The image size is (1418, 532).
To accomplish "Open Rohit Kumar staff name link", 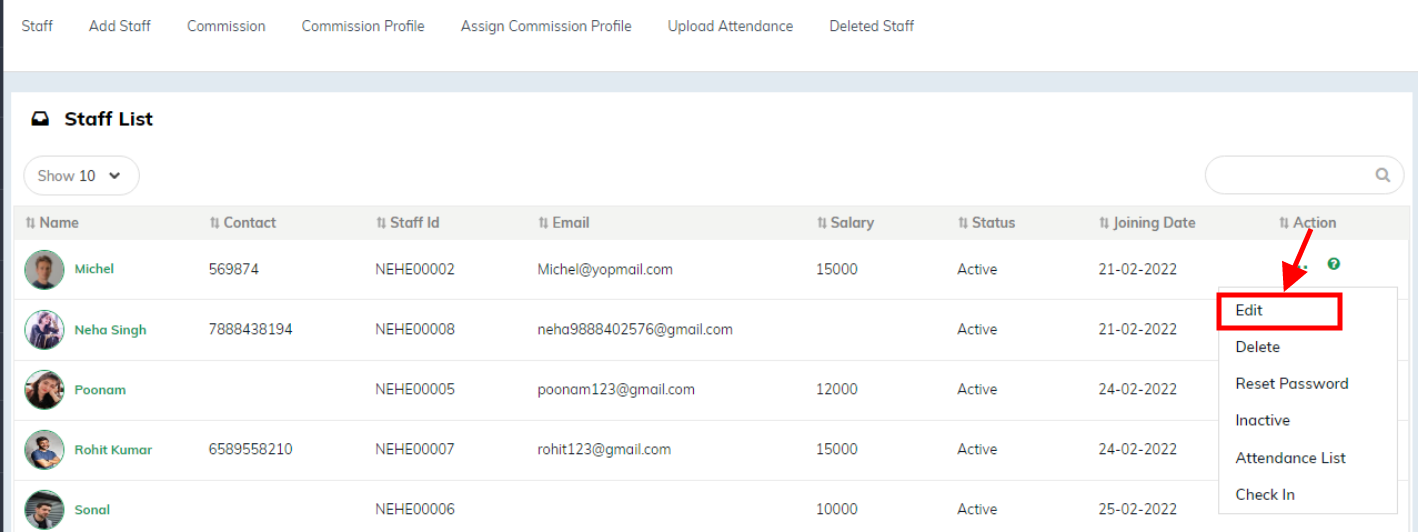I will (x=113, y=450).
